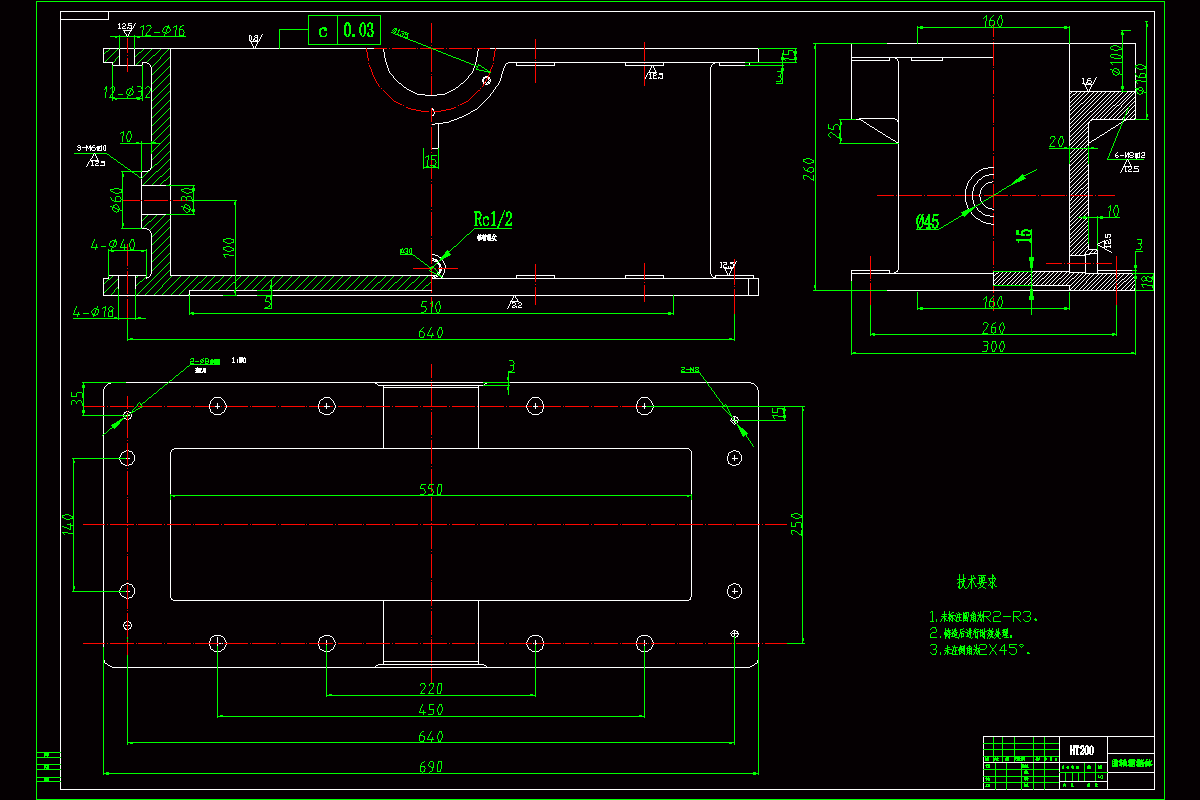
Task: Click the part name cell in the title block
Action: [1132, 763]
